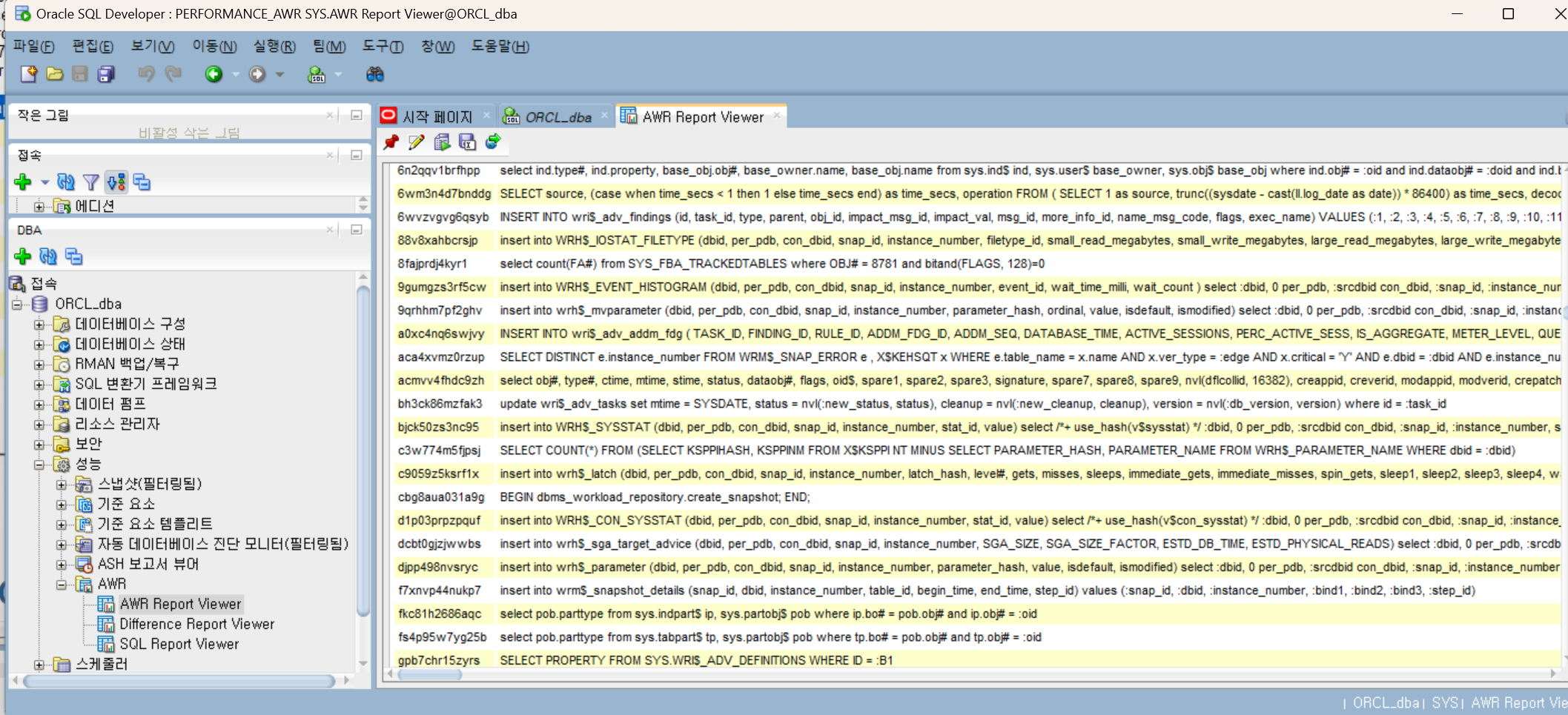Minimize the DBA panel
Screen dimensions: 1568x715
click(x=357, y=230)
